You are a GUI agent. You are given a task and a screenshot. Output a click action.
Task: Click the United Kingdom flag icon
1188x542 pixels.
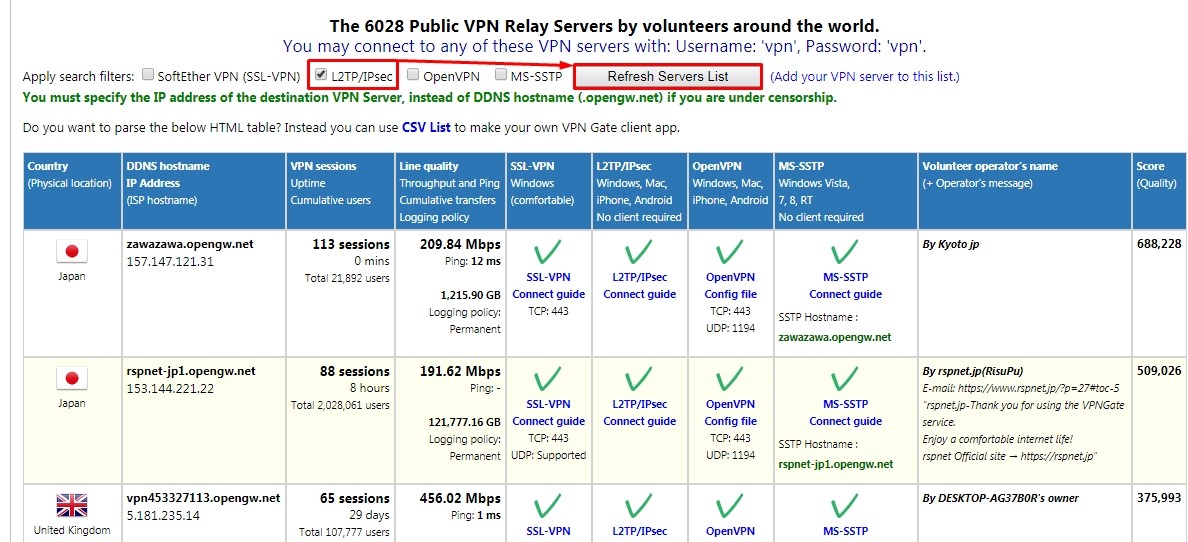pos(72,505)
